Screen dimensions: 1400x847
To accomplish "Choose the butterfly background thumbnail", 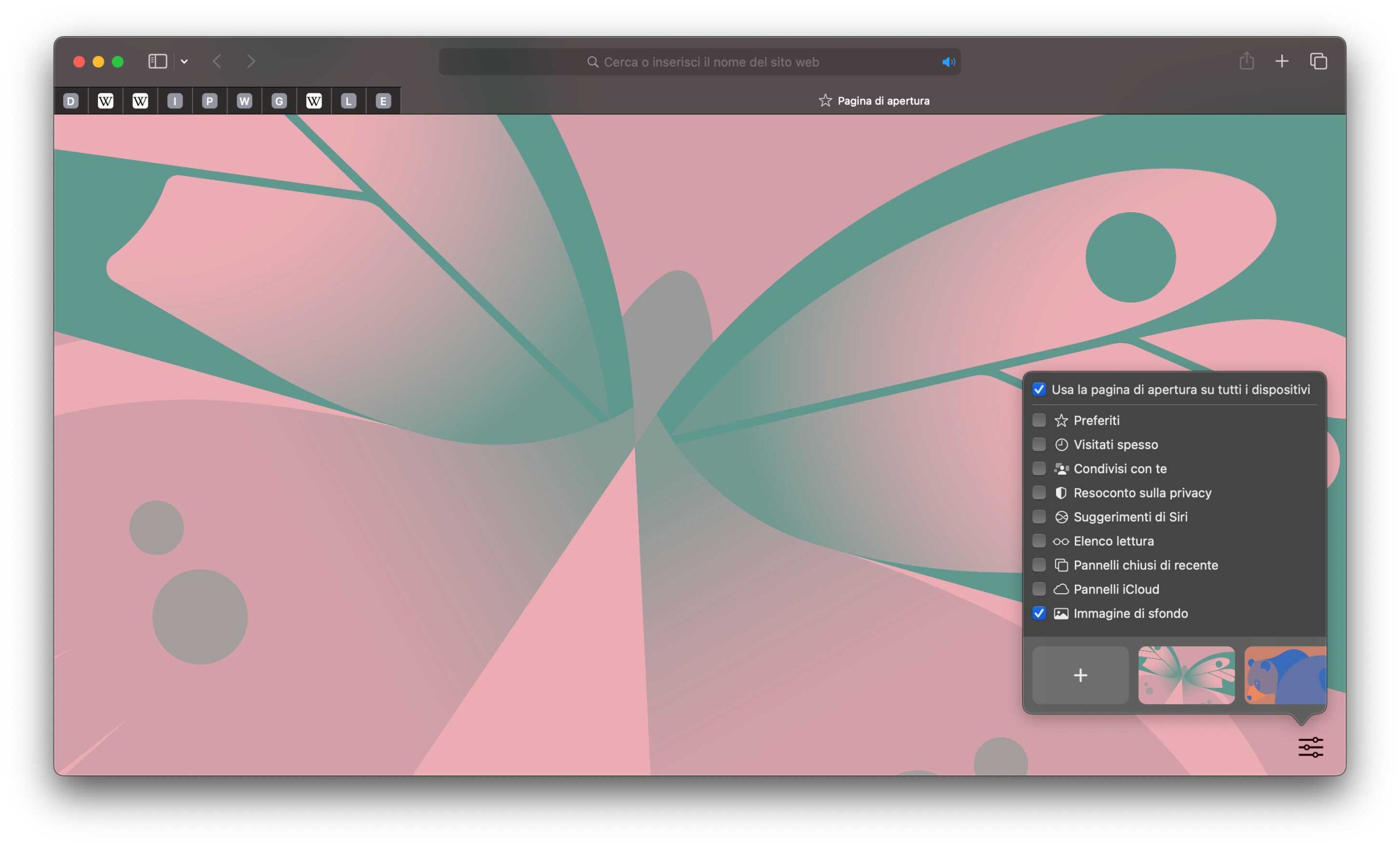I will tap(1186, 675).
